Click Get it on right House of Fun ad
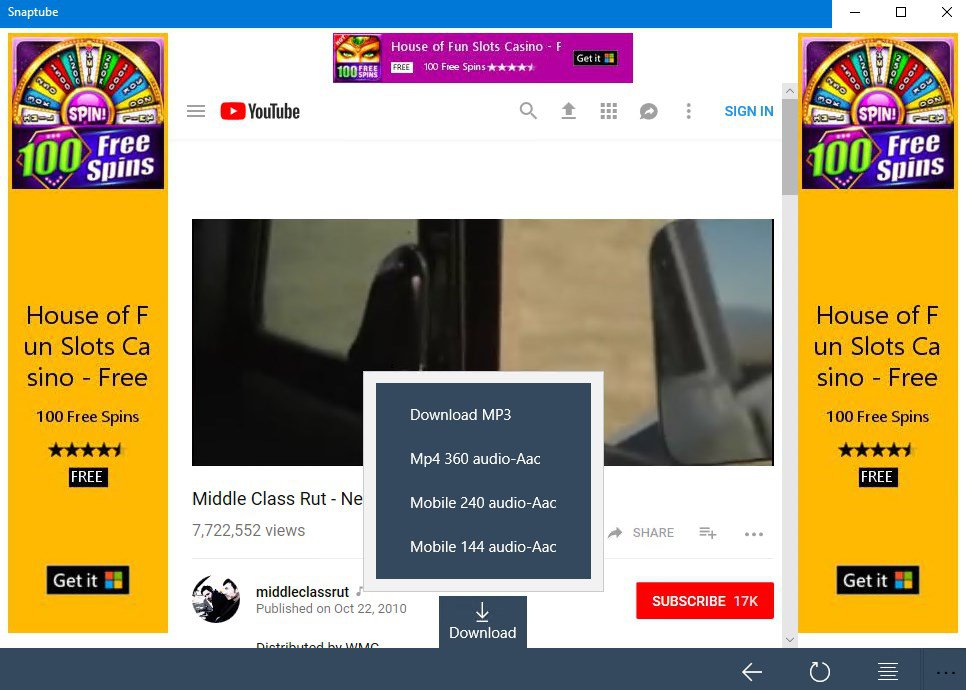 877,580
